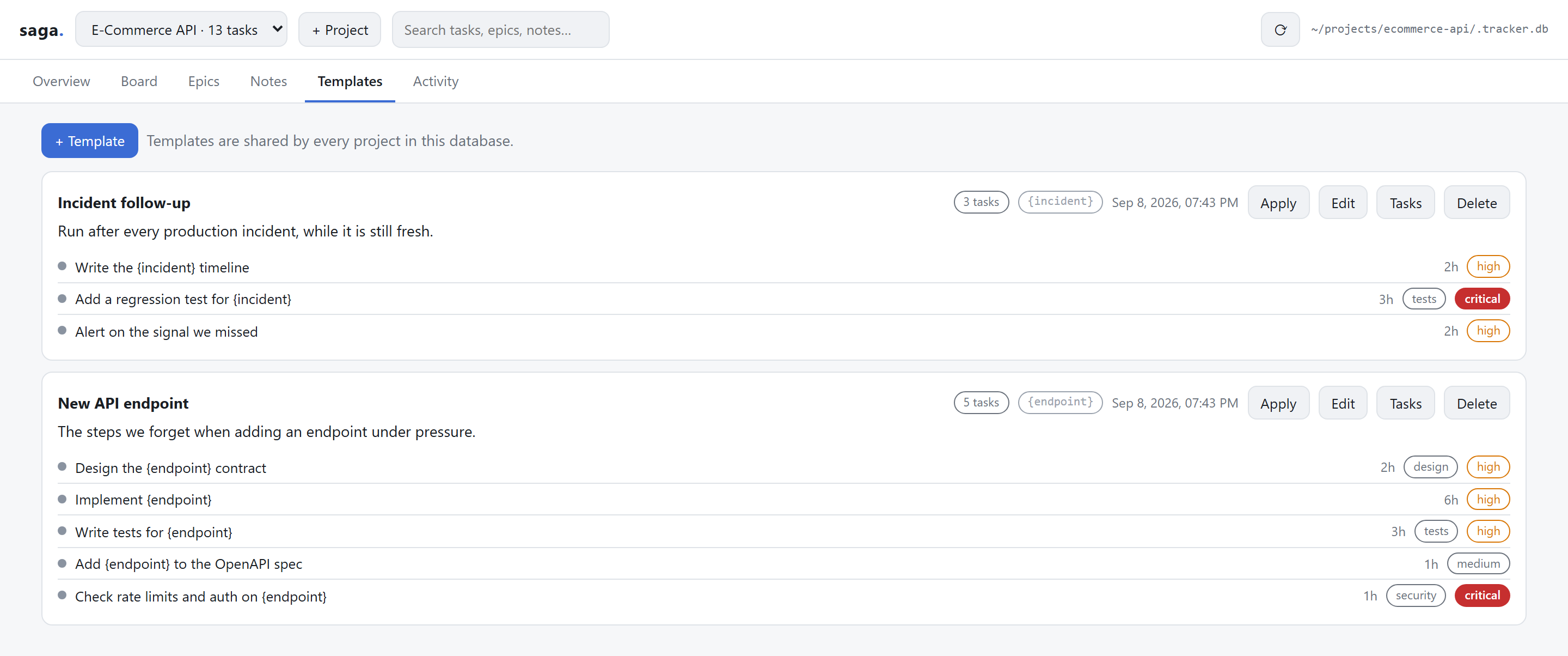Click the design tag badge
The width and height of the screenshot is (1568, 656).
(1430, 466)
